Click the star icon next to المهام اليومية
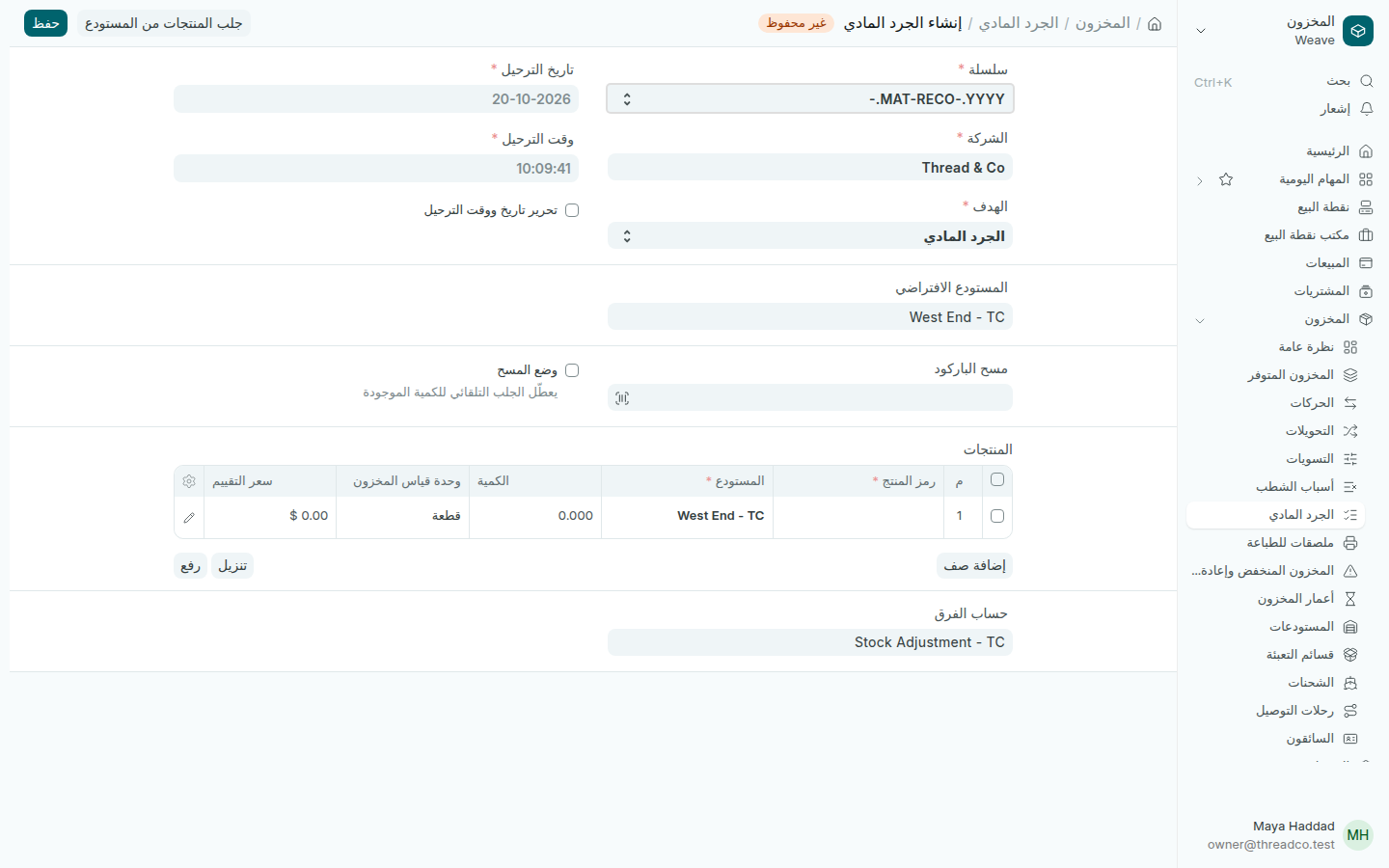1389x868 pixels. pyautogui.click(x=1226, y=179)
